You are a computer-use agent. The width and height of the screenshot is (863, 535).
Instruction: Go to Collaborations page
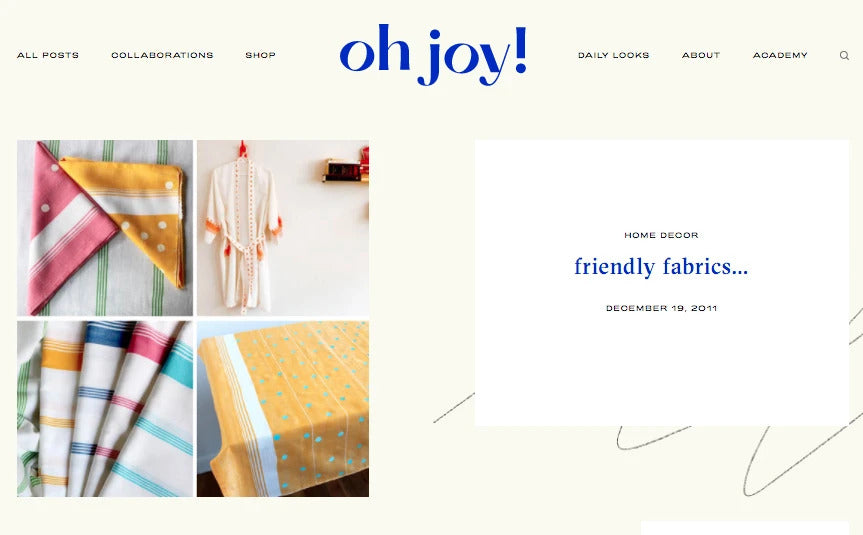pyautogui.click(x=162, y=55)
